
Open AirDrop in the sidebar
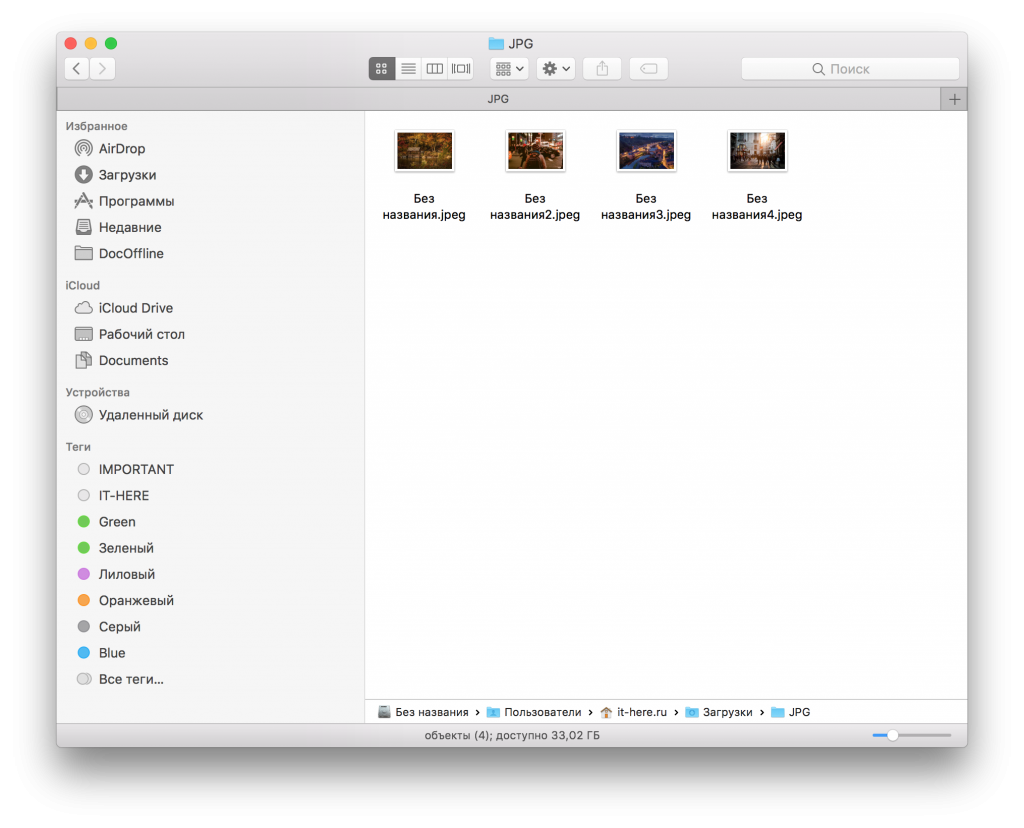point(121,149)
